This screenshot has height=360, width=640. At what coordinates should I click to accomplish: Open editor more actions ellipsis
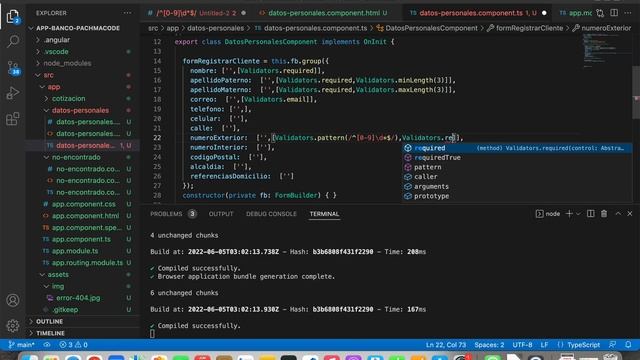tap(628, 13)
